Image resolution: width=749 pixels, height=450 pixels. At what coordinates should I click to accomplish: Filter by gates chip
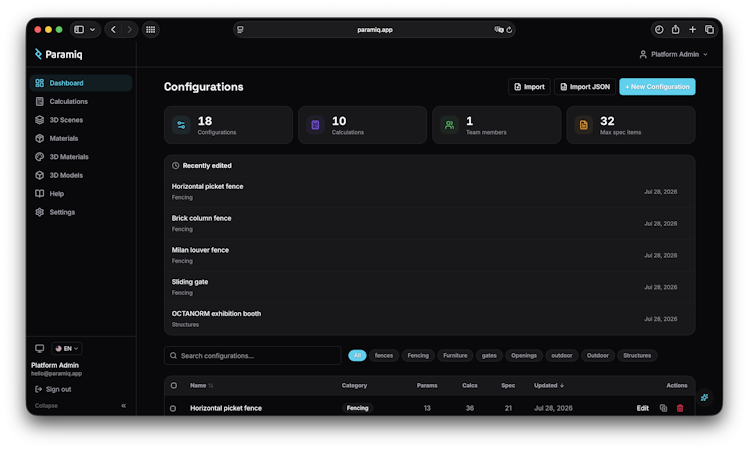coord(489,355)
